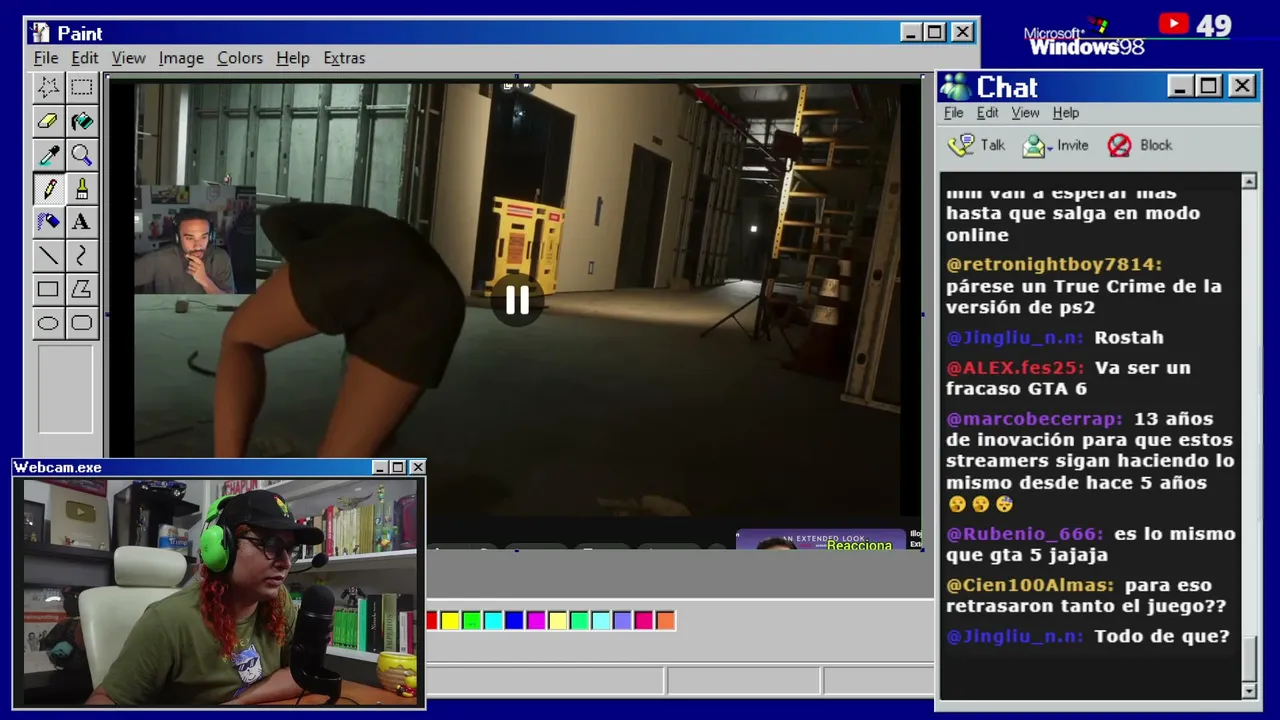The width and height of the screenshot is (1280, 720).
Task: Select the rectangular Select tool
Action: 82,88
